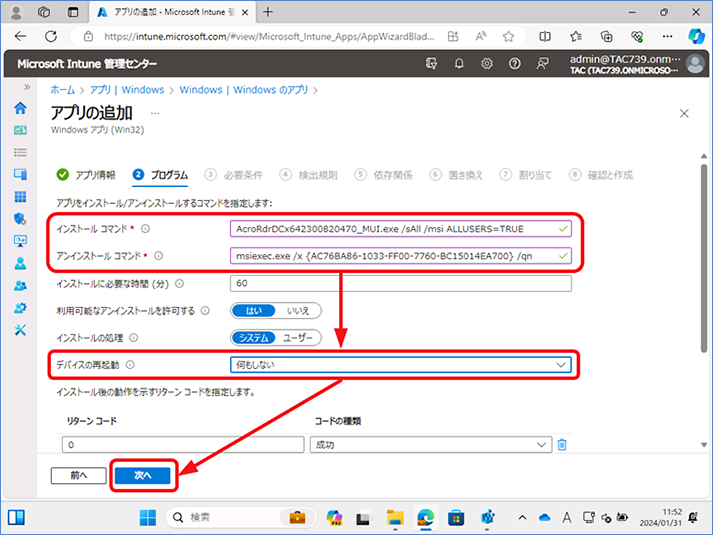Go to アプリ情報 step tab
The width and height of the screenshot is (713, 535).
(x=86, y=175)
